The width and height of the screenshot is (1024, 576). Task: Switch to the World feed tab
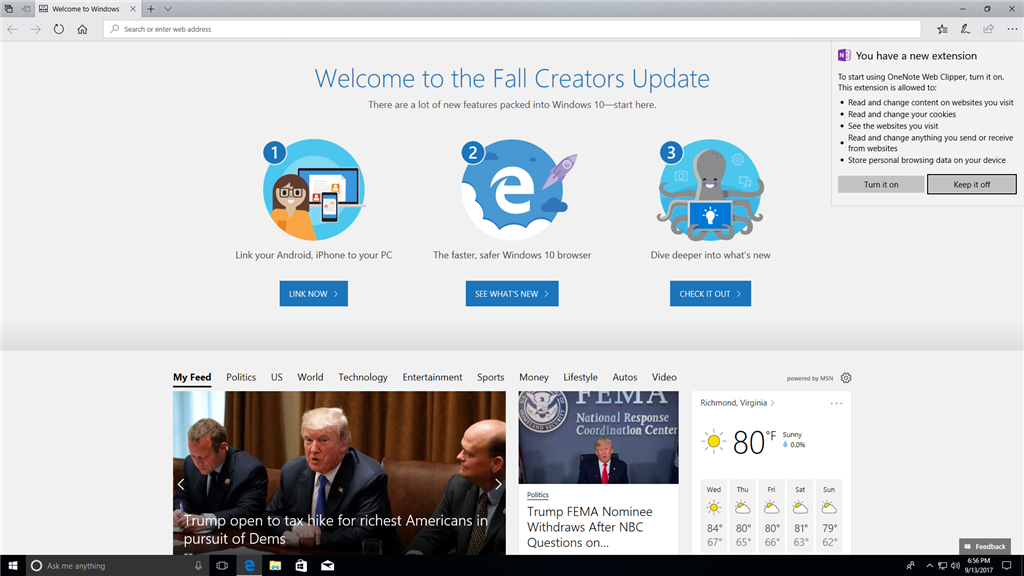(x=310, y=377)
